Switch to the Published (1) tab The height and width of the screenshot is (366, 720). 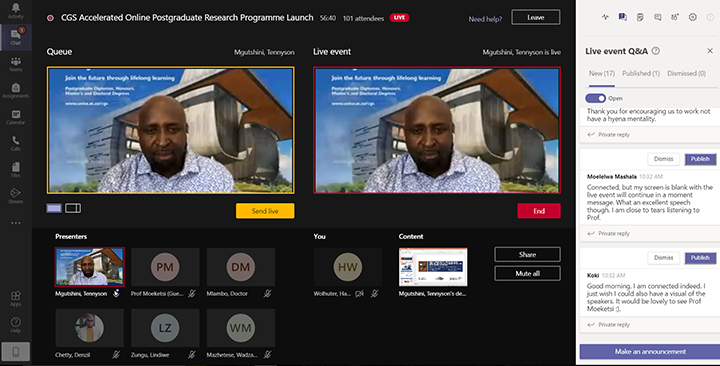pyautogui.click(x=641, y=73)
